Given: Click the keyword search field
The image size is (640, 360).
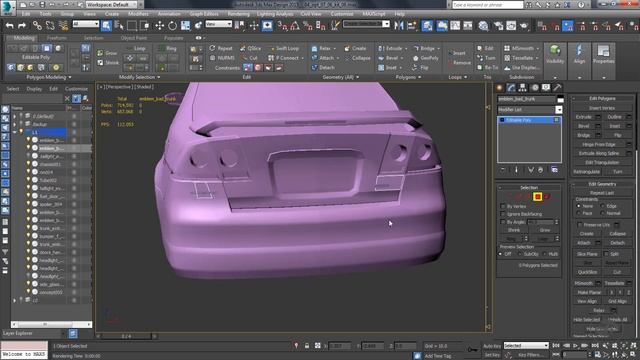Looking at the screenshot, I should (x=487, y=5).
